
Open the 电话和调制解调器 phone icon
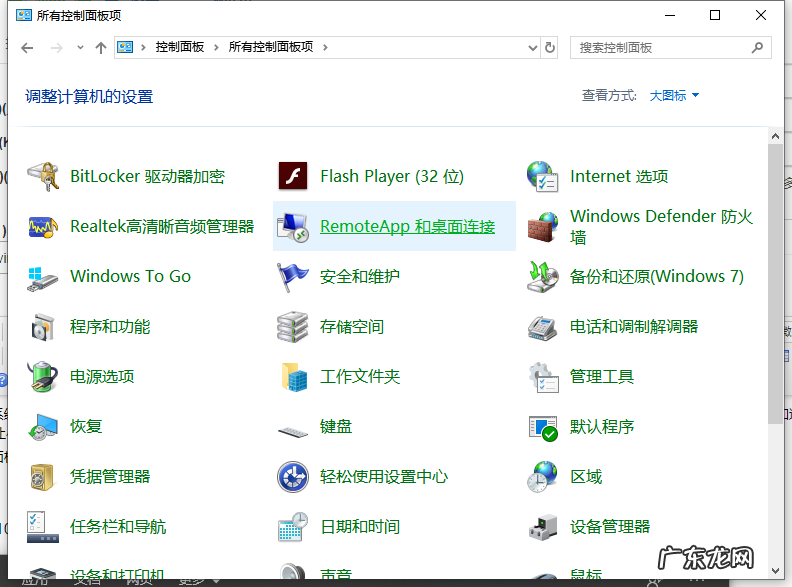point(542,328)
